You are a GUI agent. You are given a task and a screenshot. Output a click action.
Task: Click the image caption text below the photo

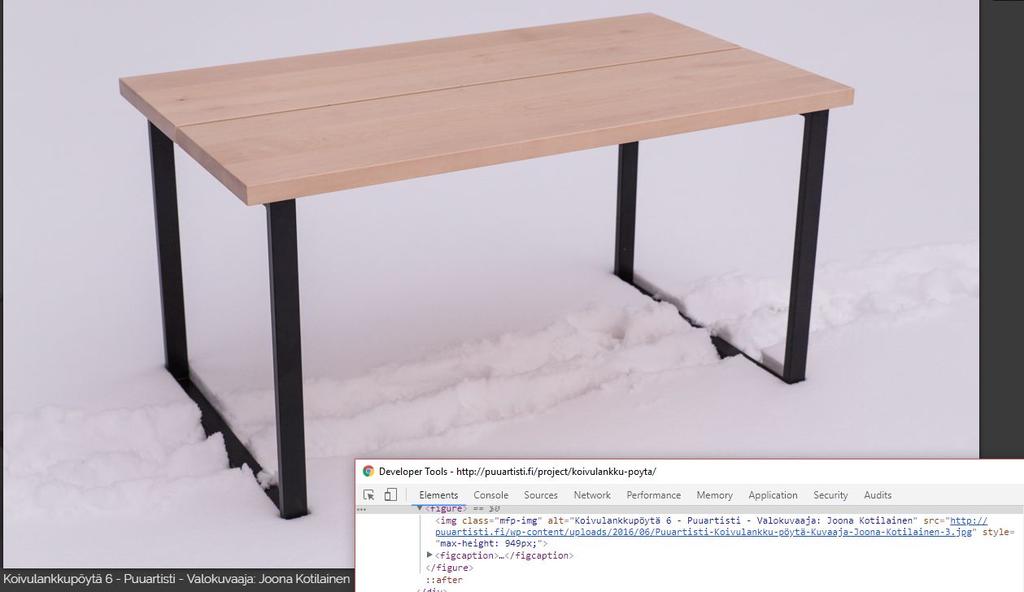pos(176,579)
